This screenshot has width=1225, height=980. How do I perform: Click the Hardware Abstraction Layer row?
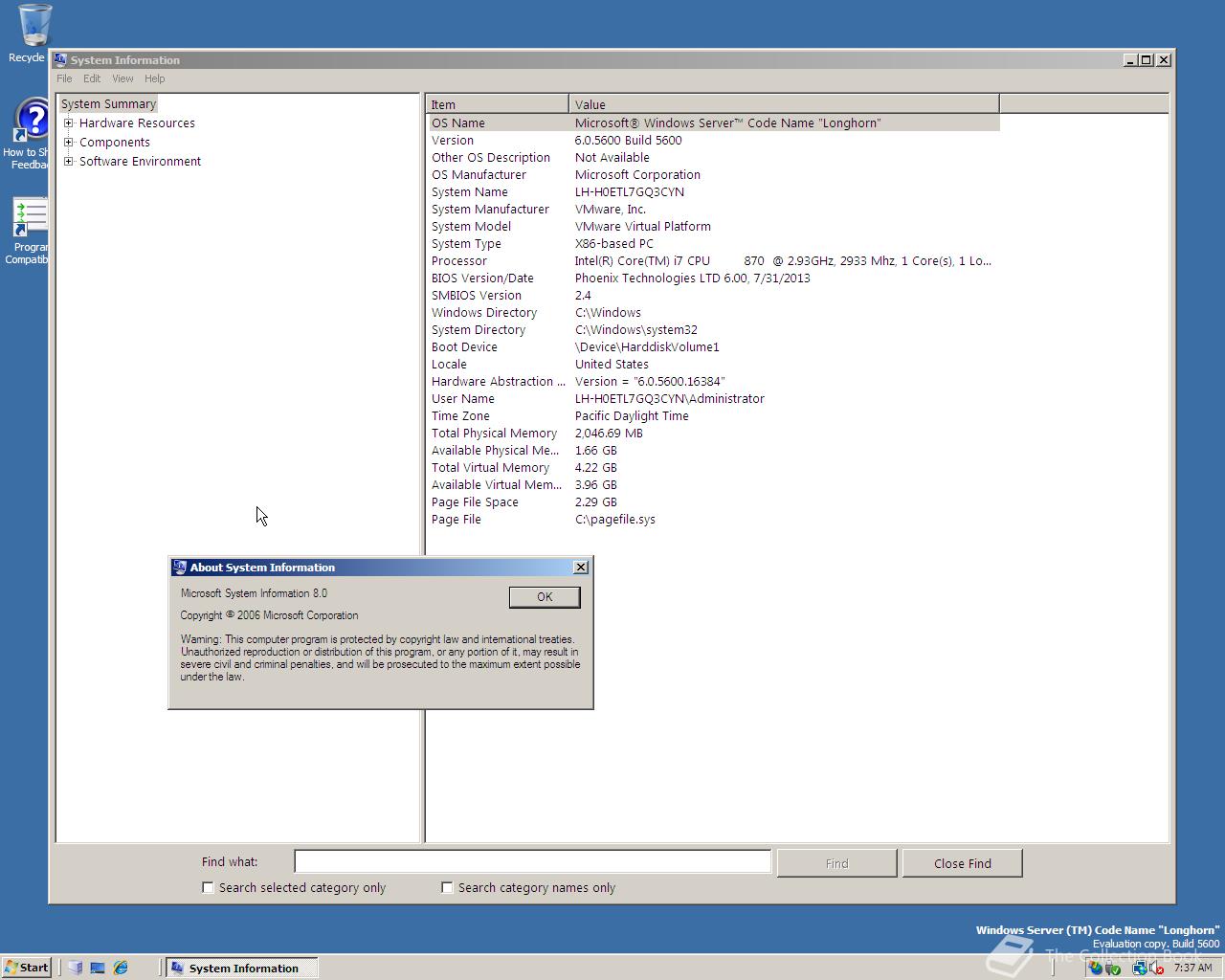(713, 381)
